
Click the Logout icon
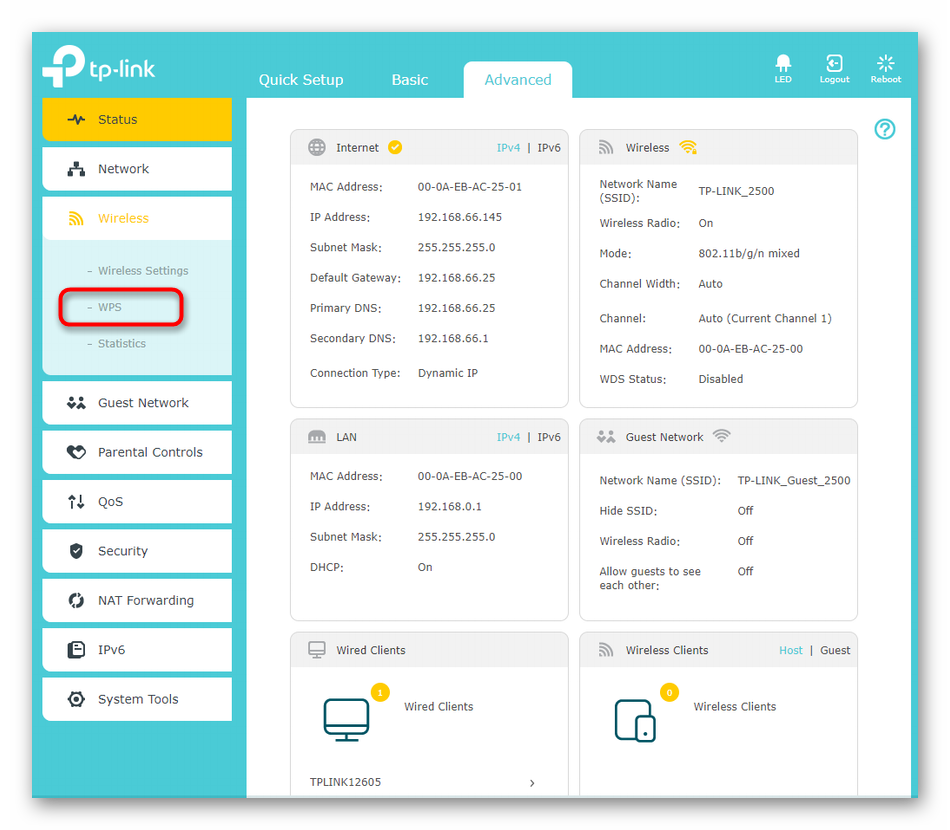834,65
